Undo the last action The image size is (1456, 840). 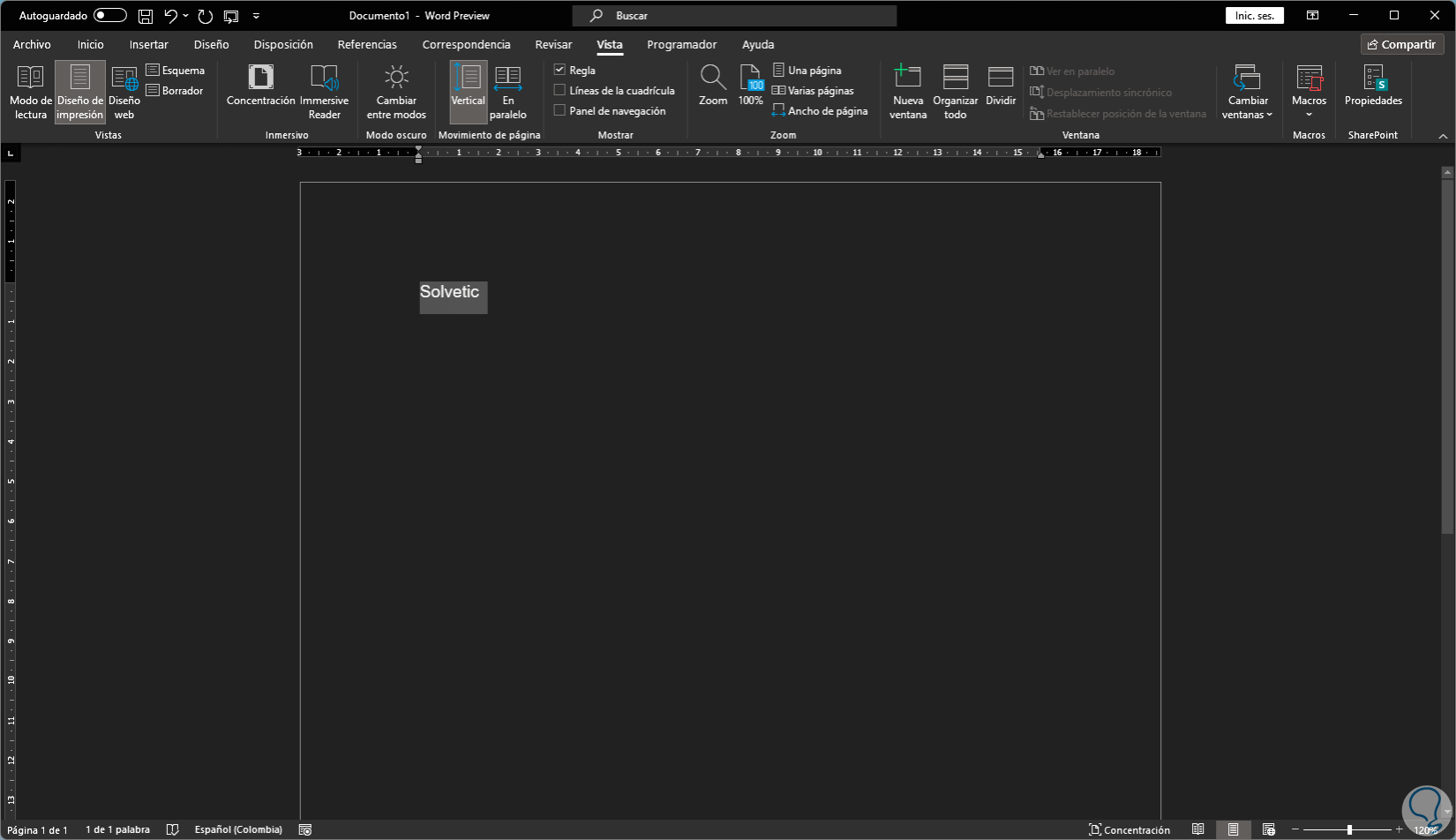[x=171, y=16]
